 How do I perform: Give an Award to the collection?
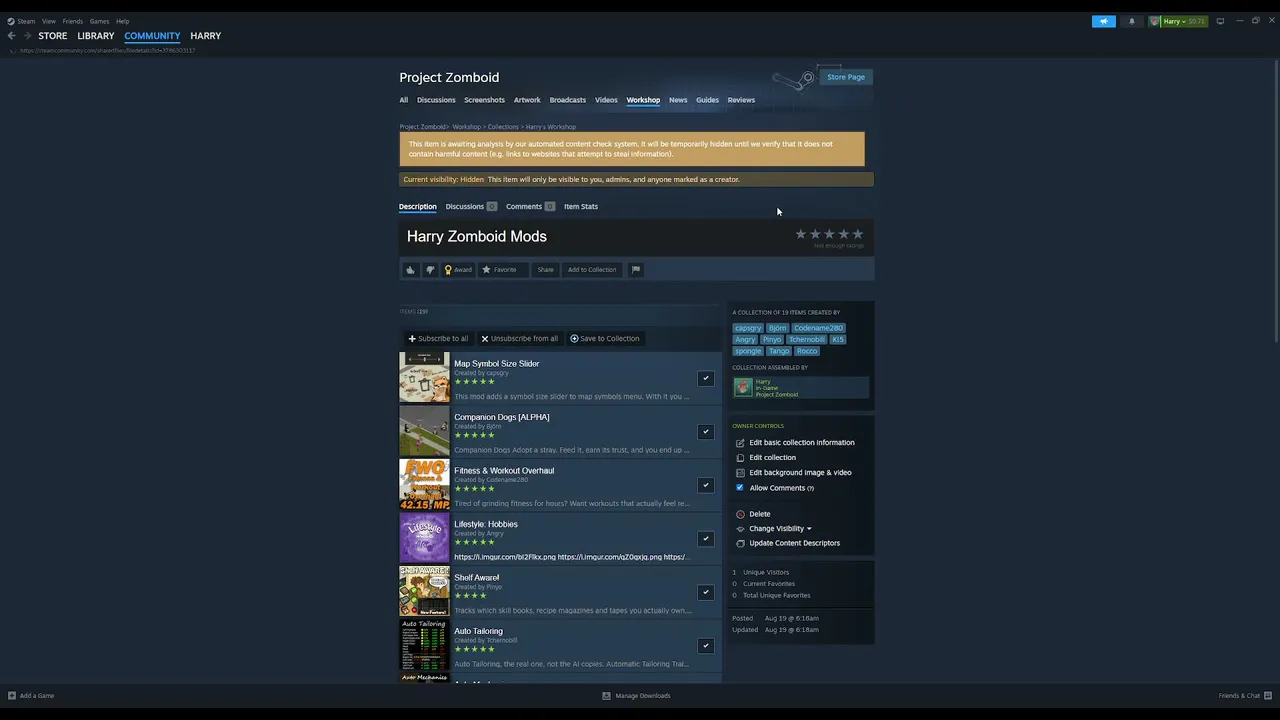click(x=458, y=270)
